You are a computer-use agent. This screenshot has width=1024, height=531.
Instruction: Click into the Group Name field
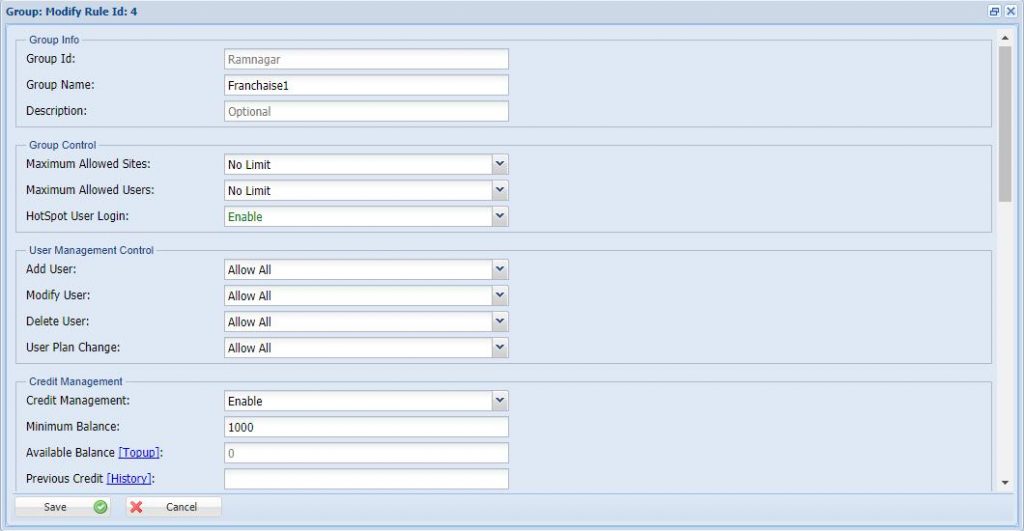coord(366,85)
